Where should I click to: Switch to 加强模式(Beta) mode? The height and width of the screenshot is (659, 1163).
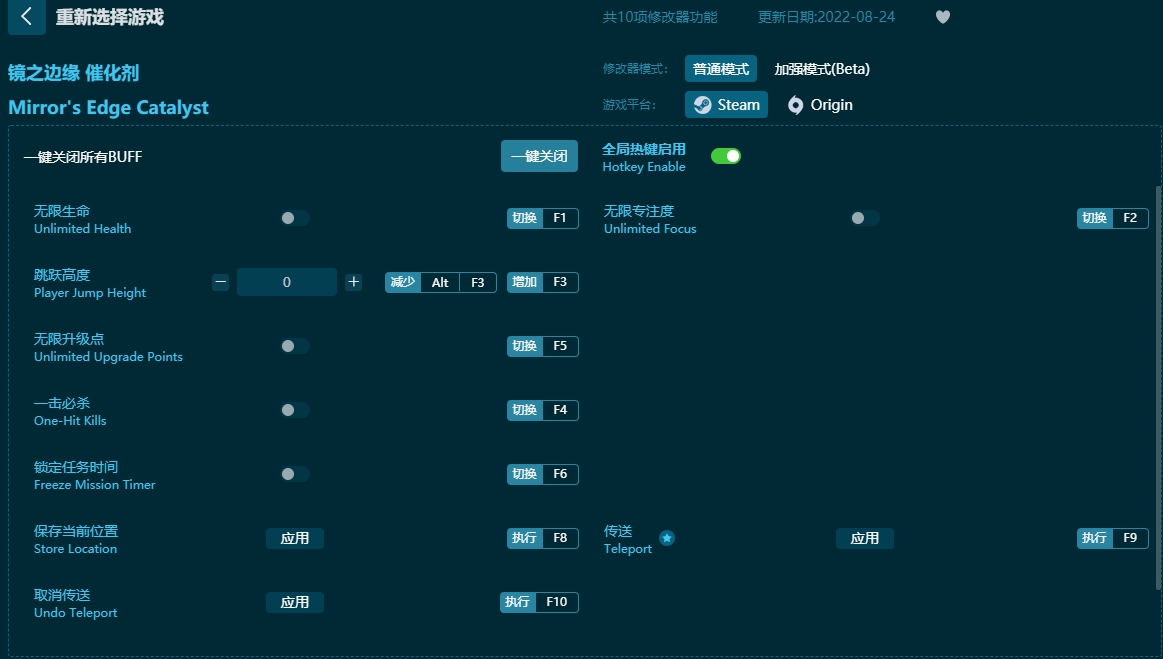pyautogui.click(x=822, y=69)
